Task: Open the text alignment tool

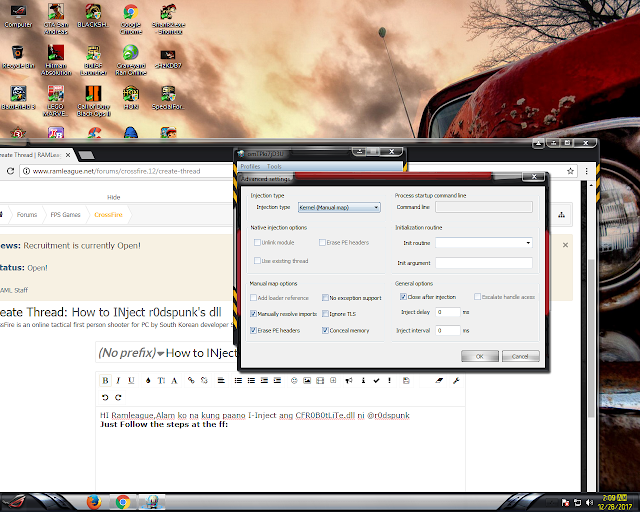Action: click(x=221, y=381)
